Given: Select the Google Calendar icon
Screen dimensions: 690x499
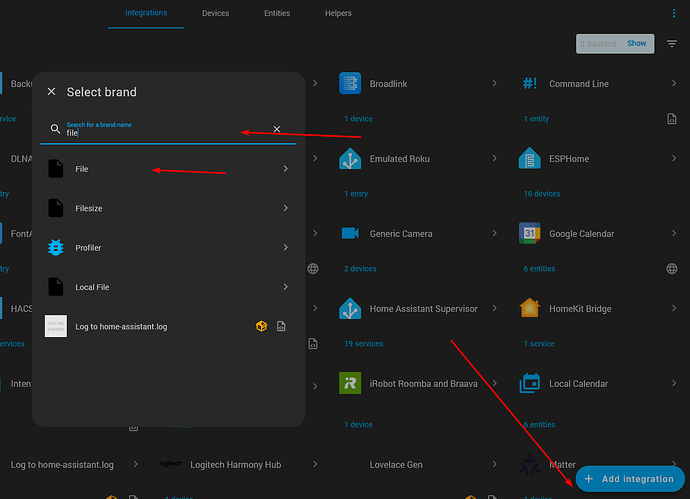Looking at the screenshot, I should (530, 234).
